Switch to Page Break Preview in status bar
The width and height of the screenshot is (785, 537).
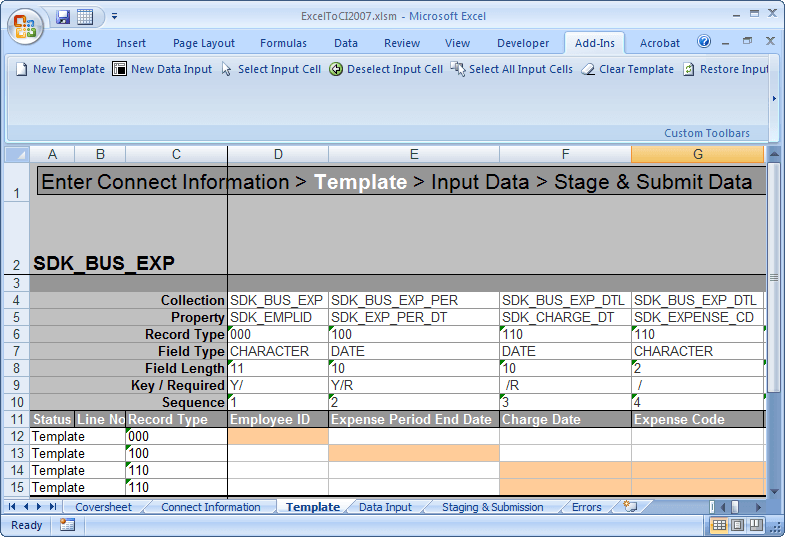(x=756, y=525)
